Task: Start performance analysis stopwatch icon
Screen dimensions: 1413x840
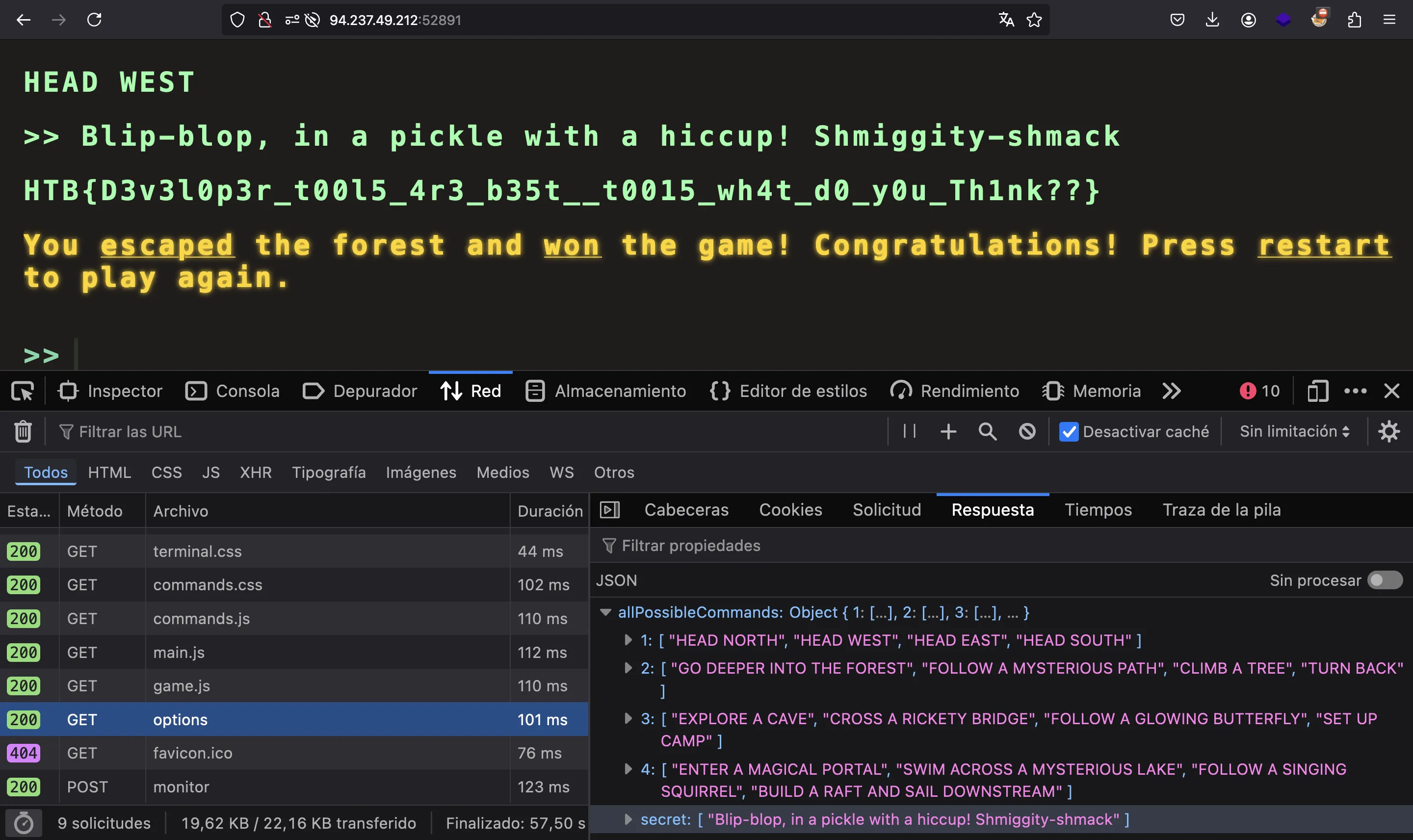Action: (23, 823)
